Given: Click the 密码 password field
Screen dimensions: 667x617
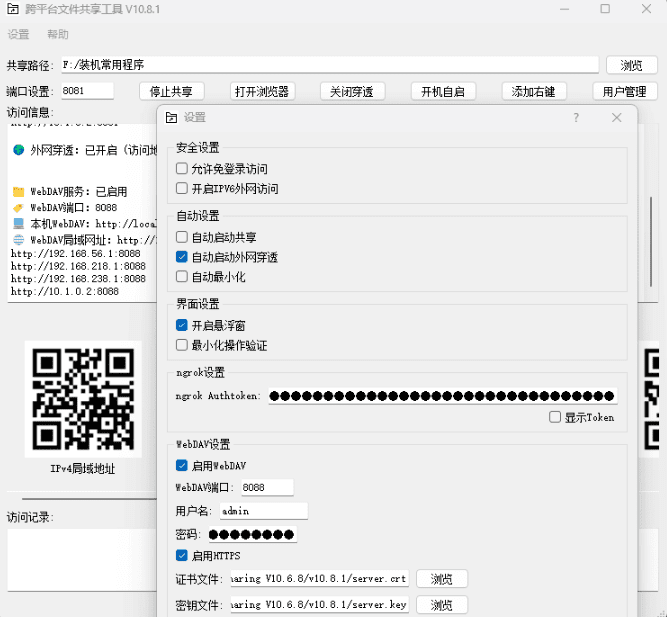Looking at the screenshot, I should 252,534.
